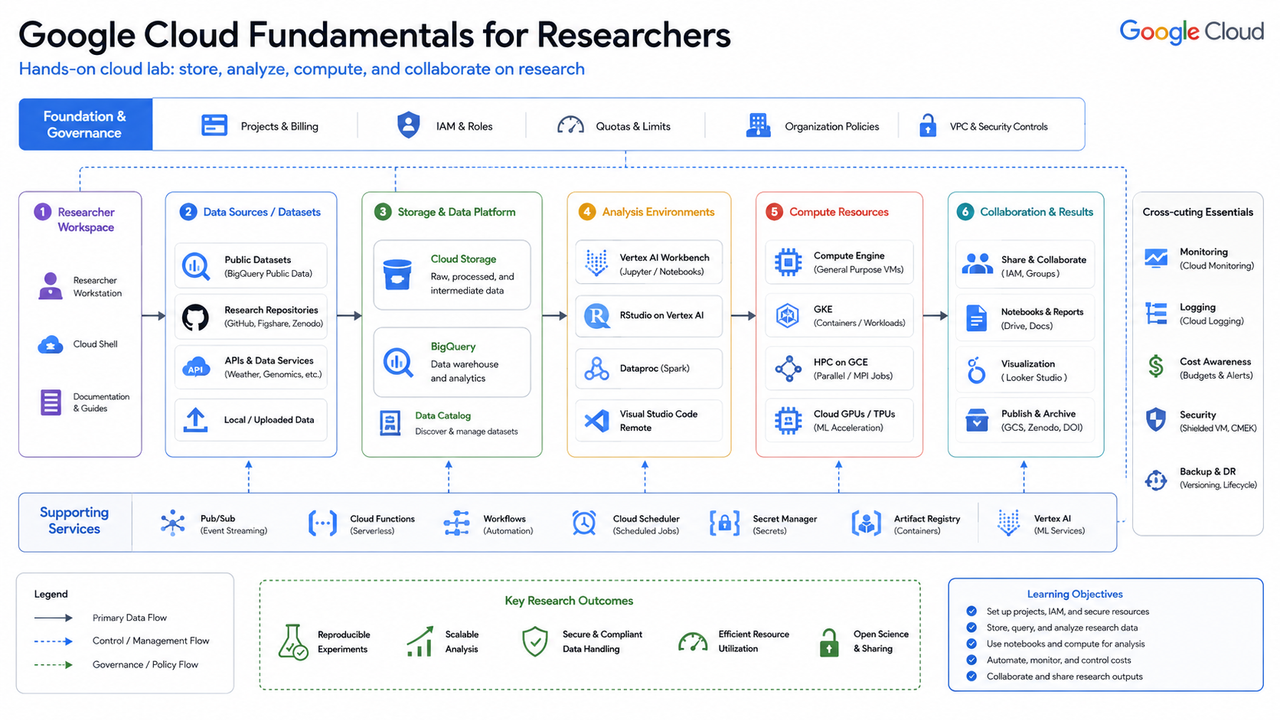Click the Secure & Compliant shield icon
This screenshot has height=720, width=1280.
(536, 642)
